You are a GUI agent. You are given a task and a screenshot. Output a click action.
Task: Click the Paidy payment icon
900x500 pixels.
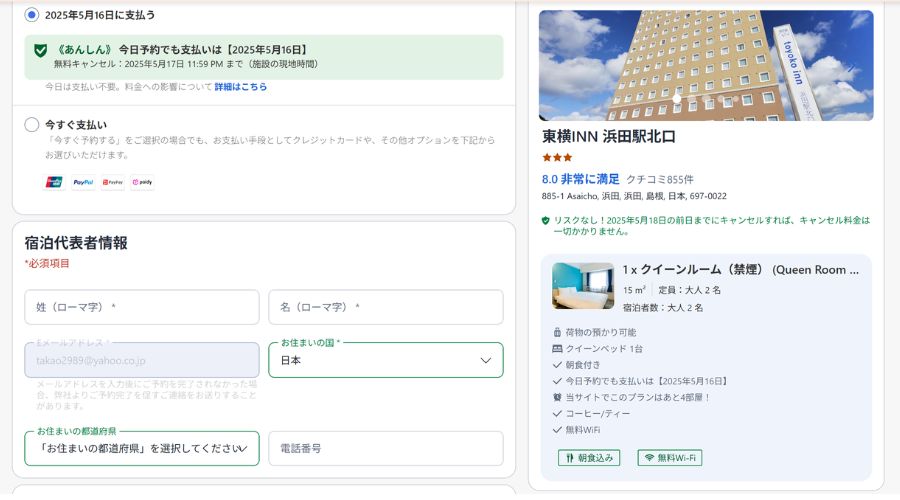pyautogui.click(x=142, y=182)
